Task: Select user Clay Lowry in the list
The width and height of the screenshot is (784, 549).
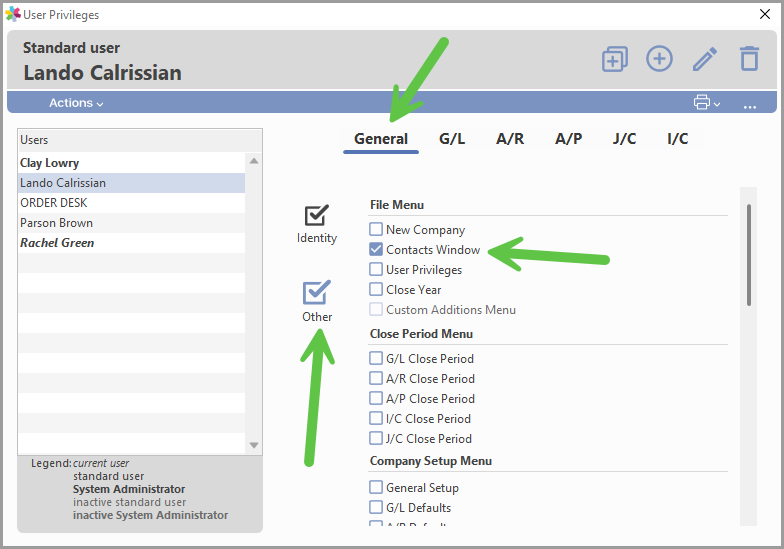Action: tap(132, 163)
